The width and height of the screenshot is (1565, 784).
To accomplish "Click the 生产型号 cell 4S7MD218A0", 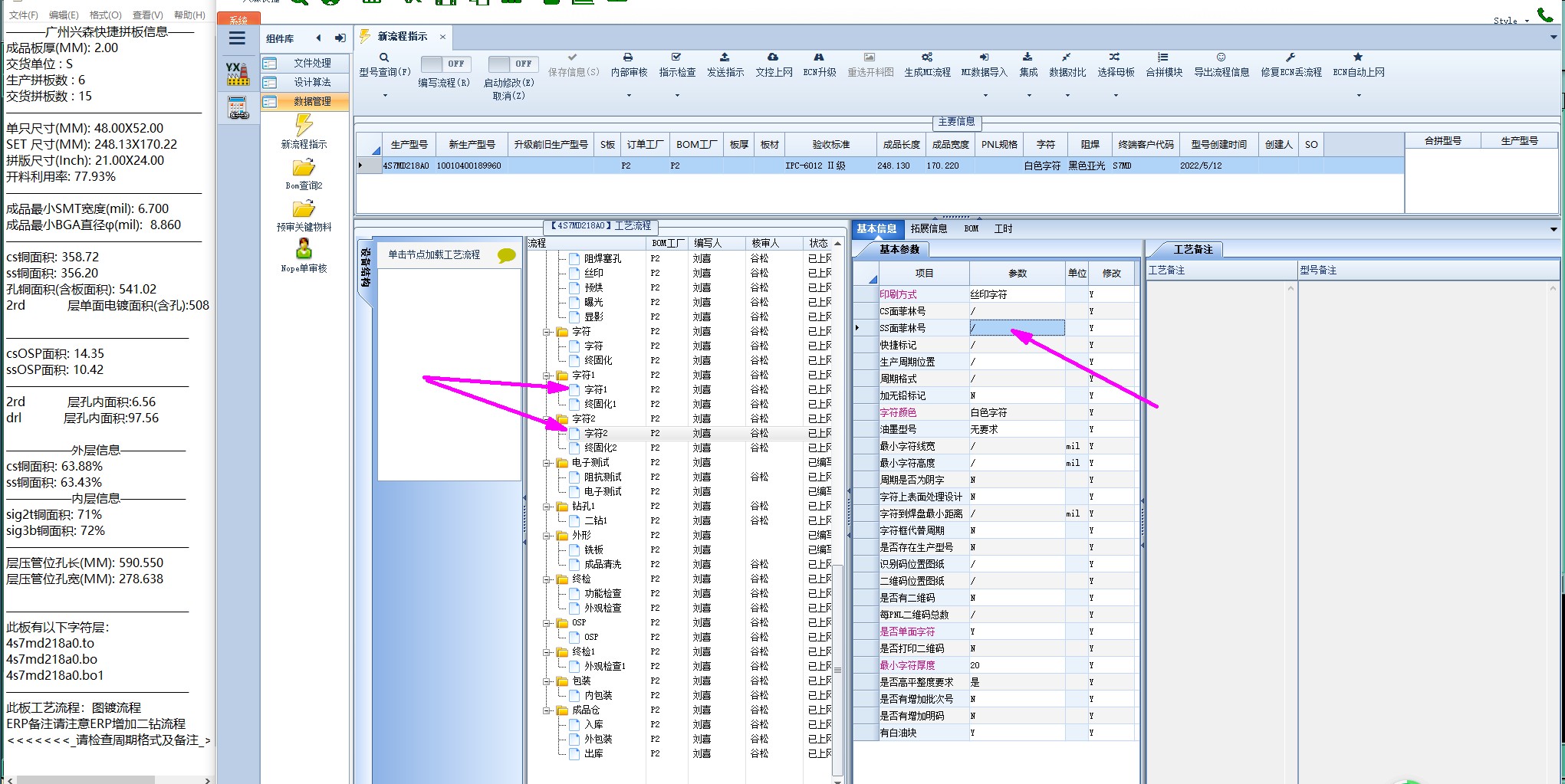I will tap(408, 166).
